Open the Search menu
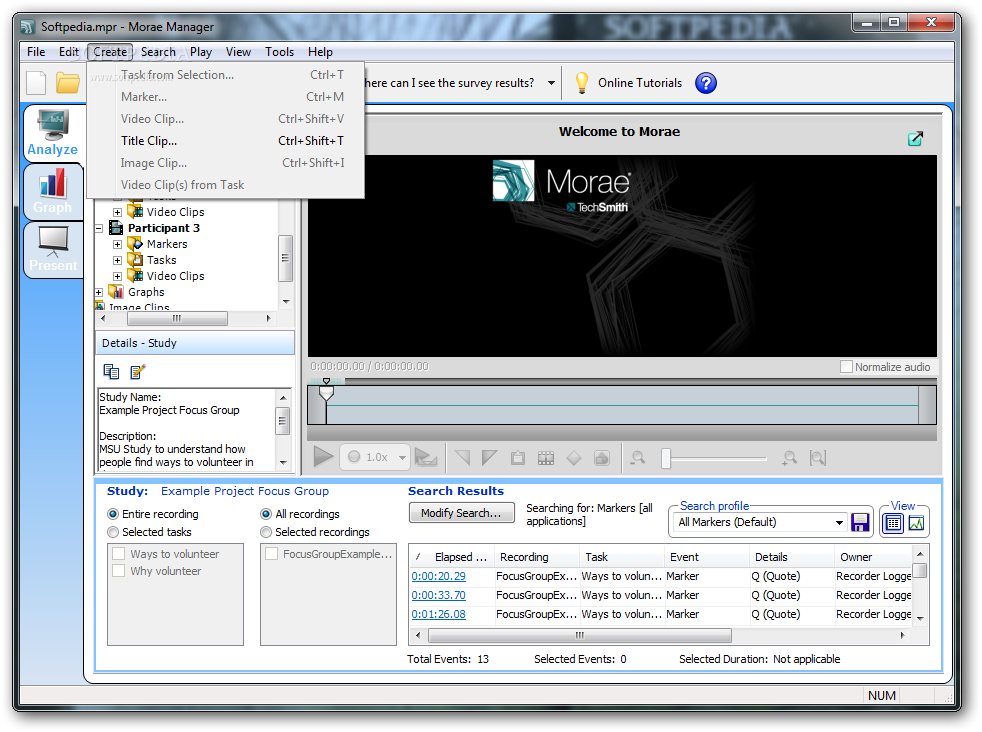The height and width of the screenshot is (732, 982). [158, 52]
